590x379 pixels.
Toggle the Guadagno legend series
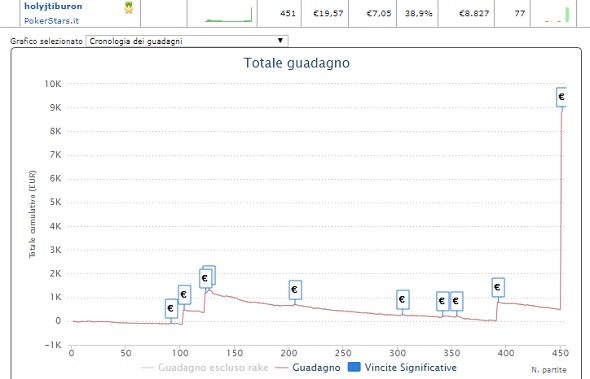click(308, 367)
